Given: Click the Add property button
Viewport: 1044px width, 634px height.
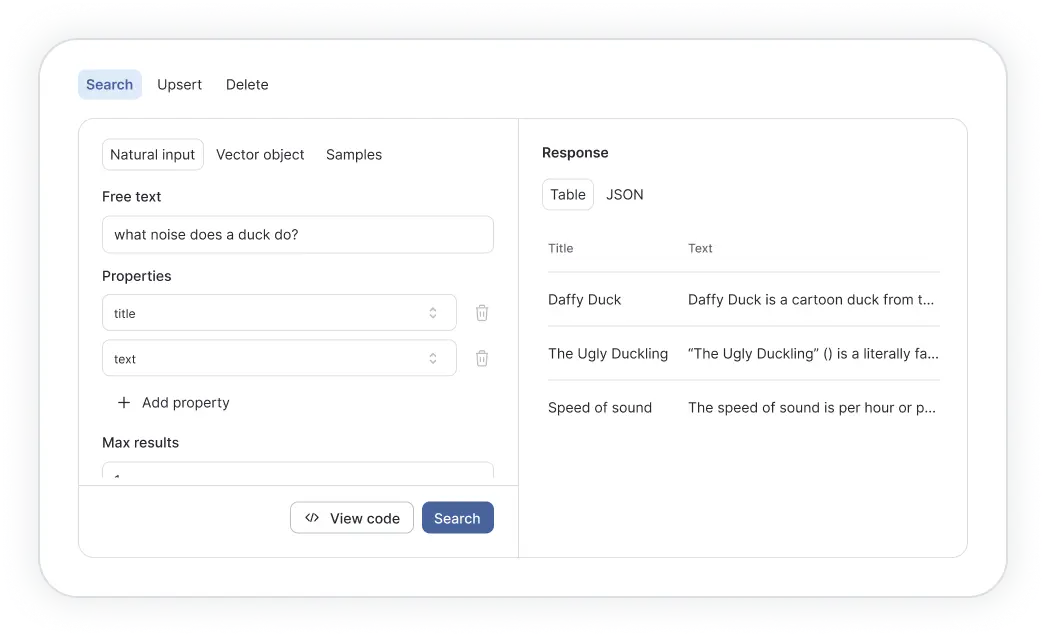Looking at the screenshot, I should 185,403.
